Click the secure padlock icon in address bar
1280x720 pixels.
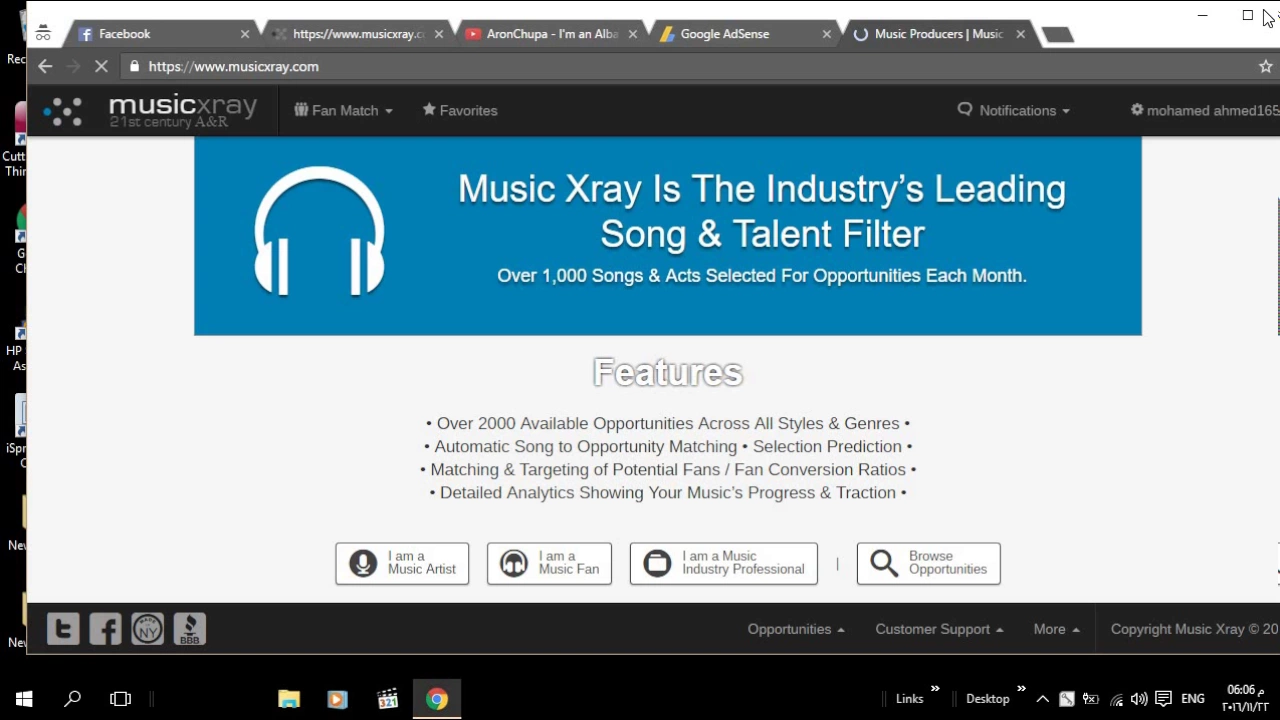click(134, 66)
